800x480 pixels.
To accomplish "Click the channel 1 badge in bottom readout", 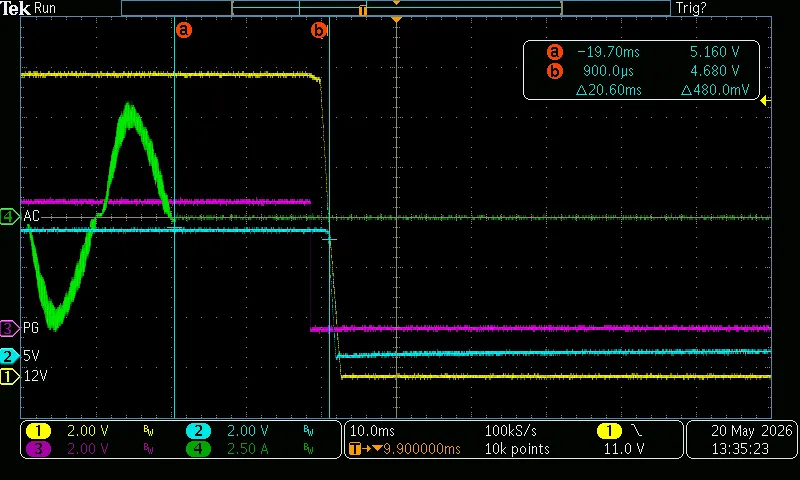I will [x=38, y=431].
